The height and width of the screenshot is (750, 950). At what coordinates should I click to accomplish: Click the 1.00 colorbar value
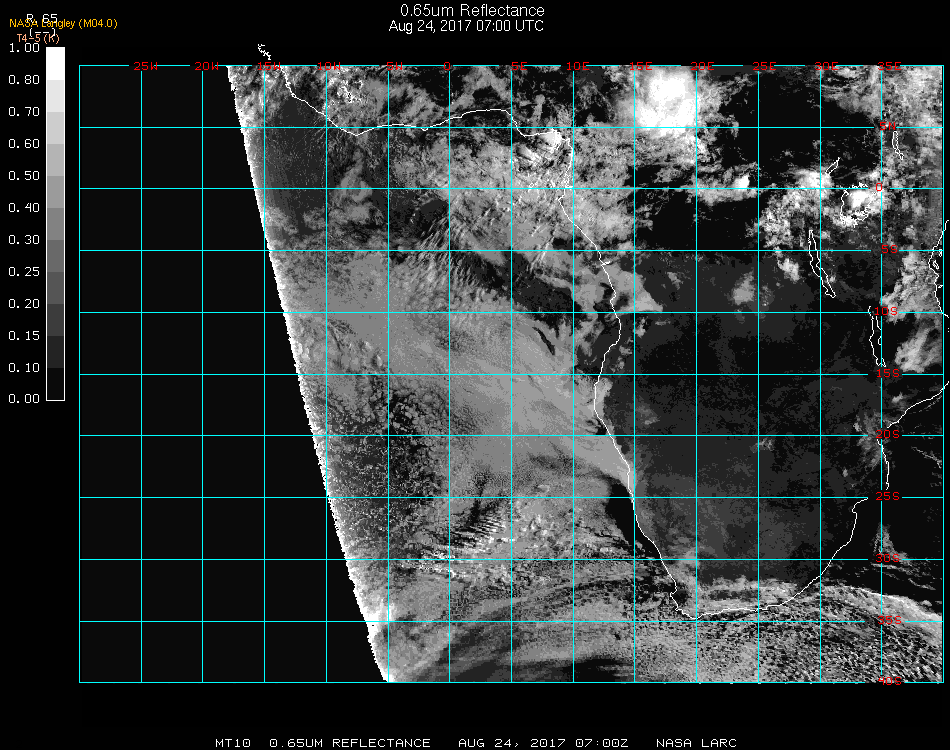(x=24, y=48)
